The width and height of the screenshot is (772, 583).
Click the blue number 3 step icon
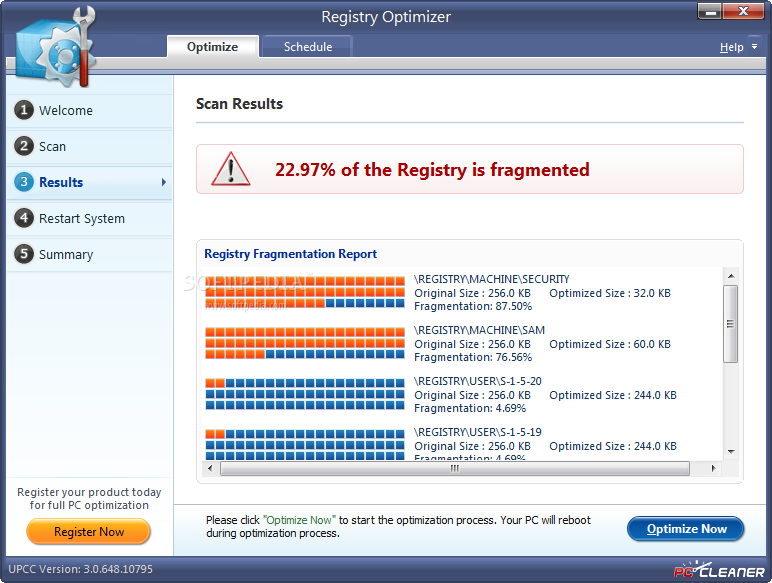24,182
